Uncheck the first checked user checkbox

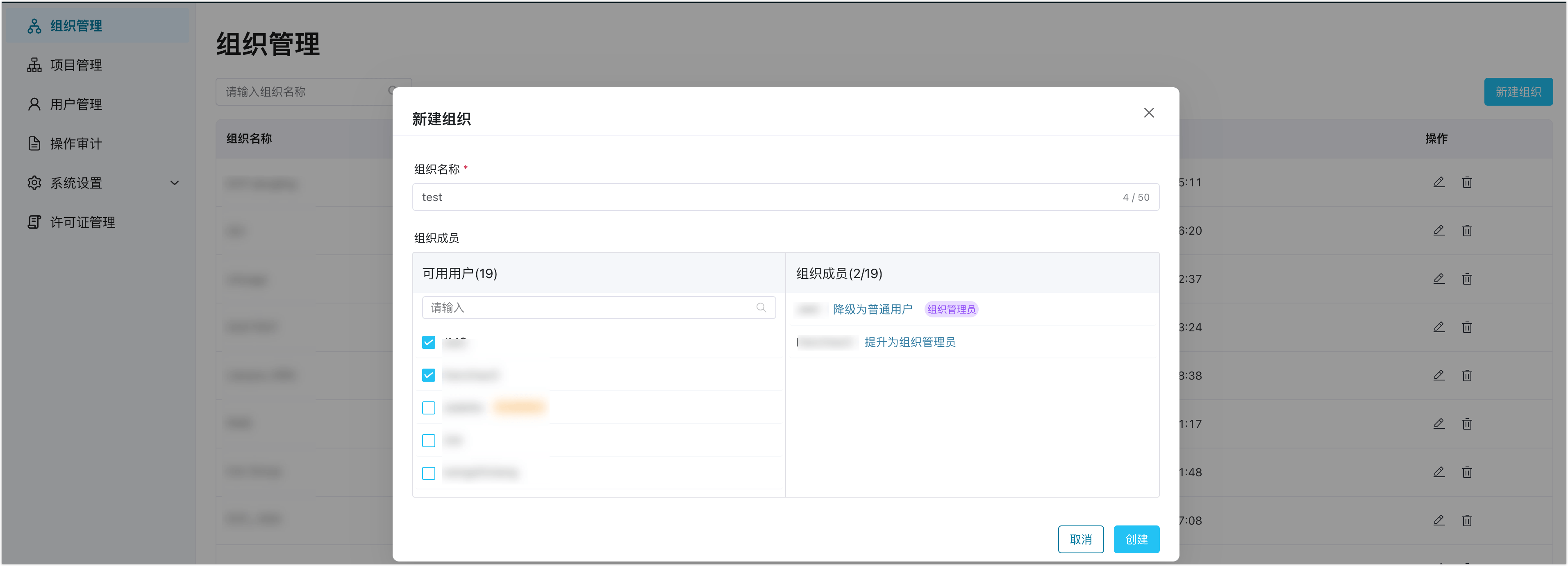(429, 343)
